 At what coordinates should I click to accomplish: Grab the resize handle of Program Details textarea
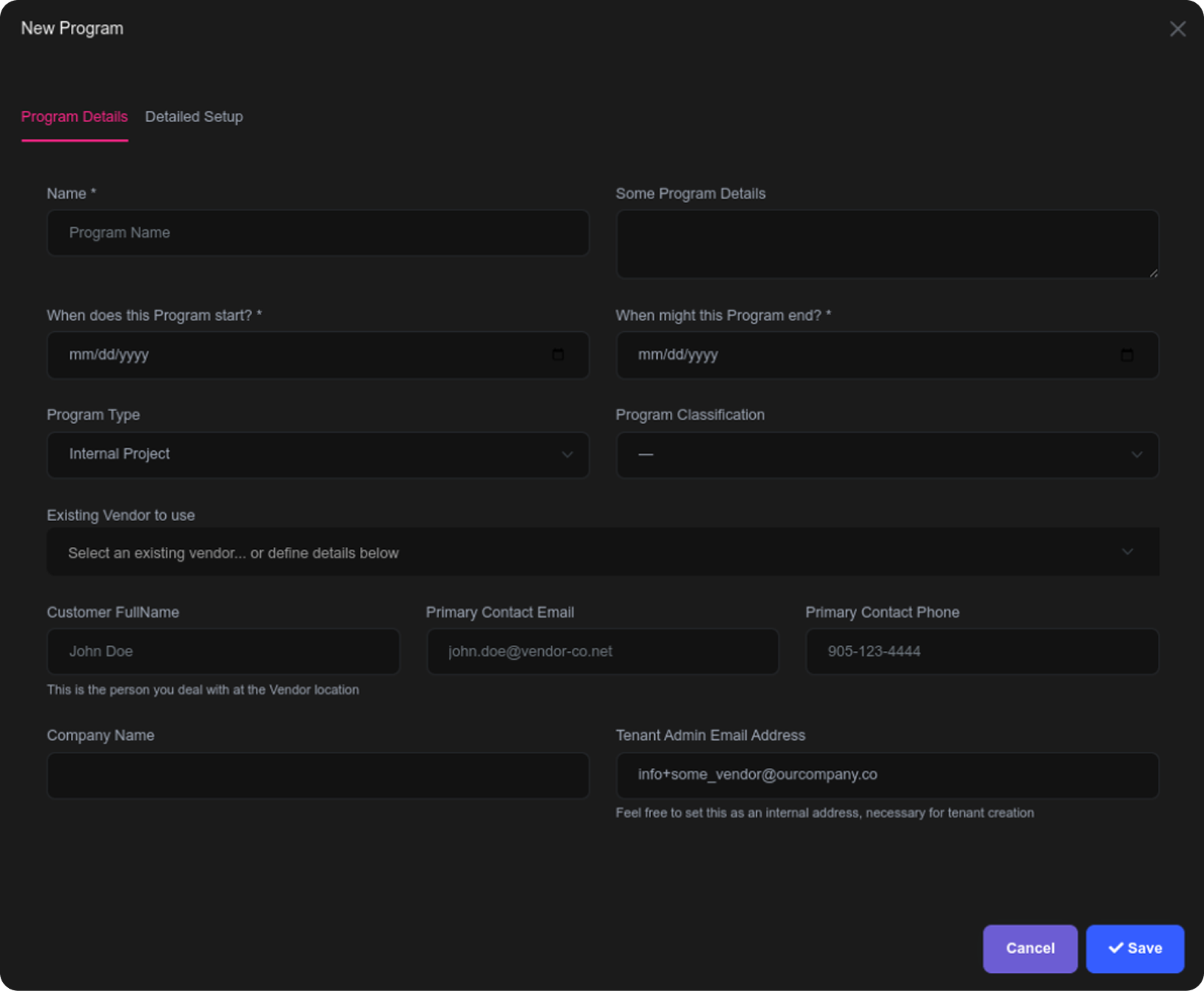(1153, 273)
